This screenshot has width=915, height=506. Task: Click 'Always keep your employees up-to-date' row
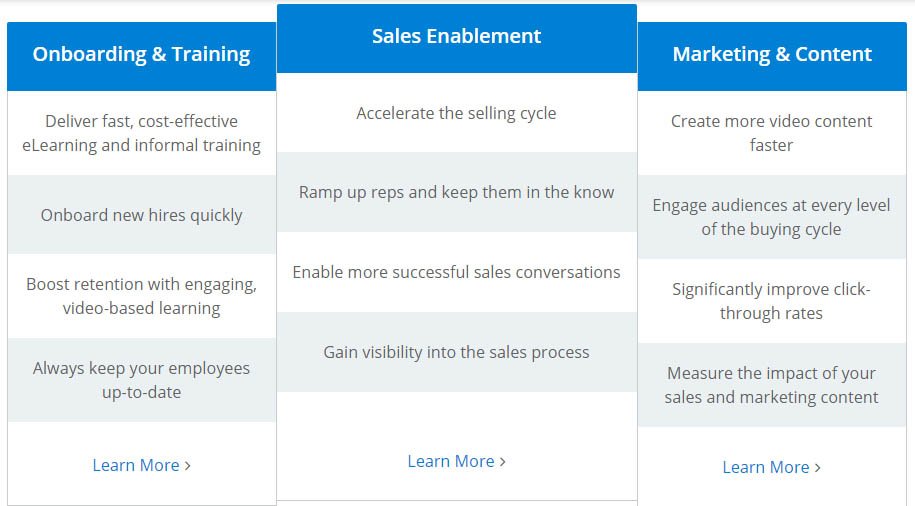tap(141, 380)
